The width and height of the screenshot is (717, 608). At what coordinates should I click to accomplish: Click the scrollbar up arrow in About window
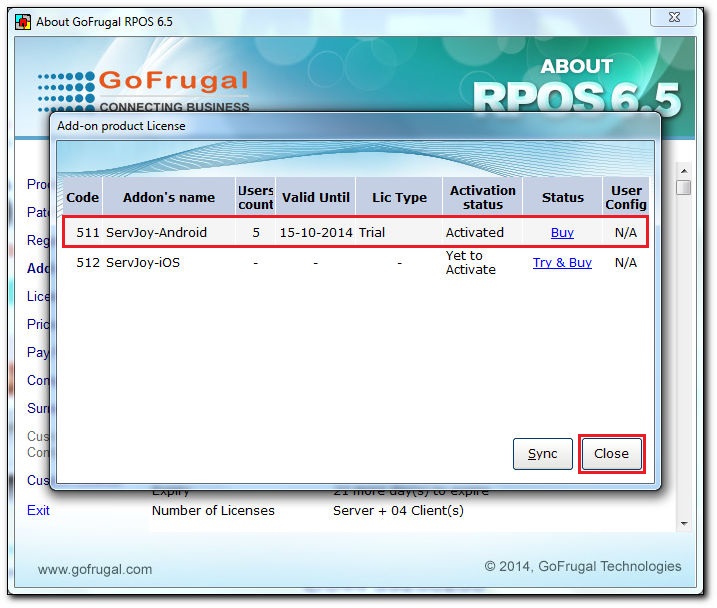[x=684, y=171]
